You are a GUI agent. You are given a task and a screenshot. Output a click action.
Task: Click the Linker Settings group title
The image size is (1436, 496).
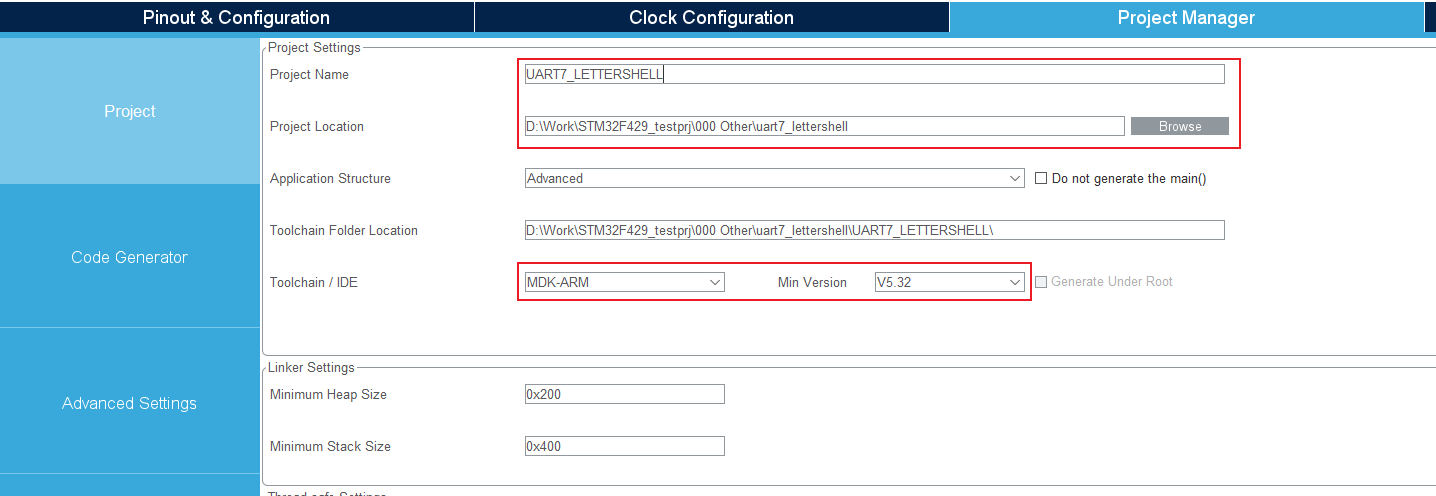click(x=312, y=368)
